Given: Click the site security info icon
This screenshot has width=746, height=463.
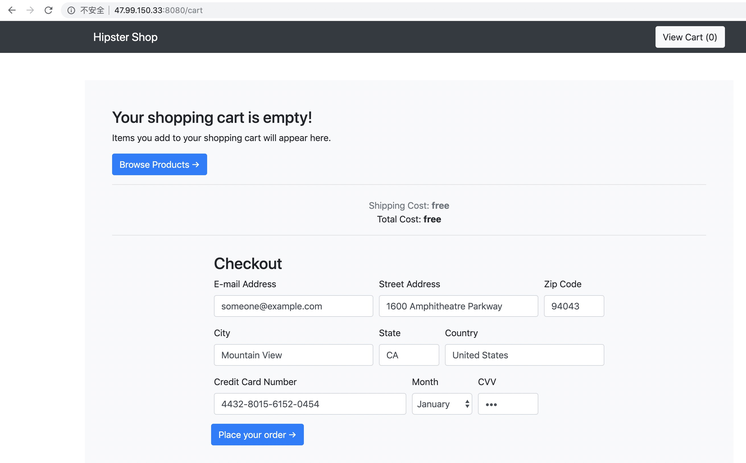Looking at the screenshot, I should click(71, 10).
